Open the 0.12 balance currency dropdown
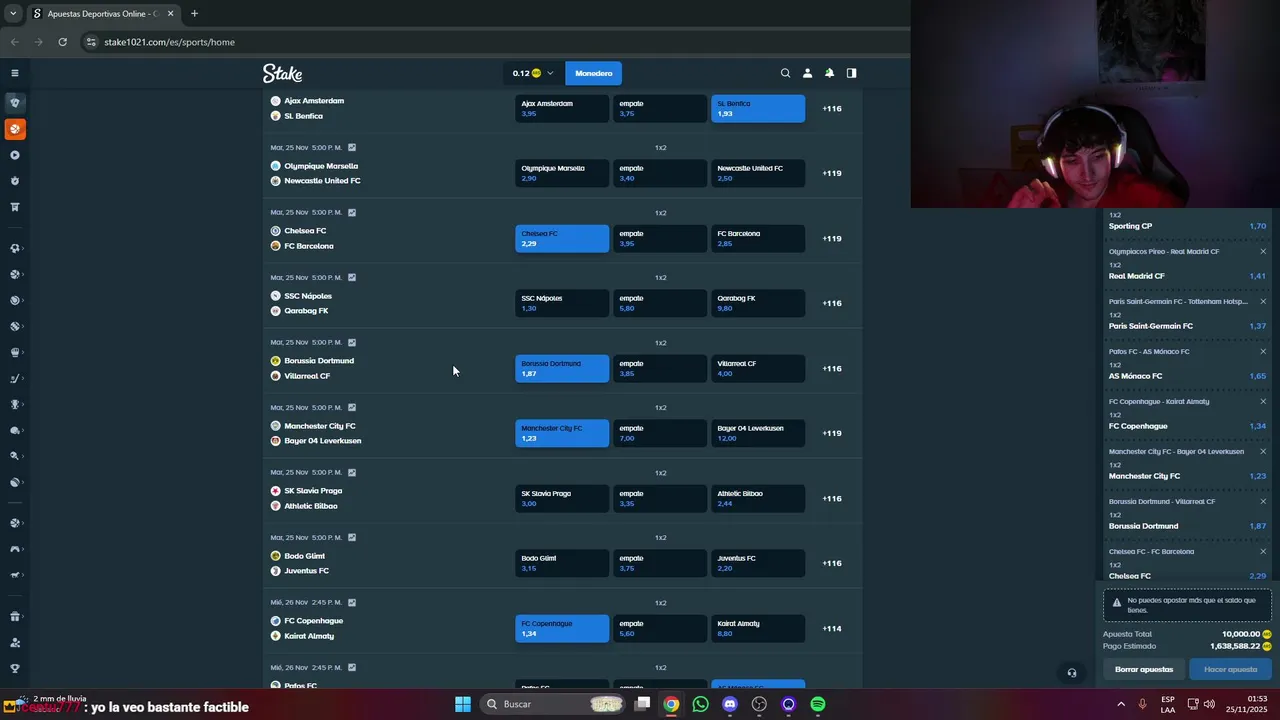 click(x=533, y=73)
